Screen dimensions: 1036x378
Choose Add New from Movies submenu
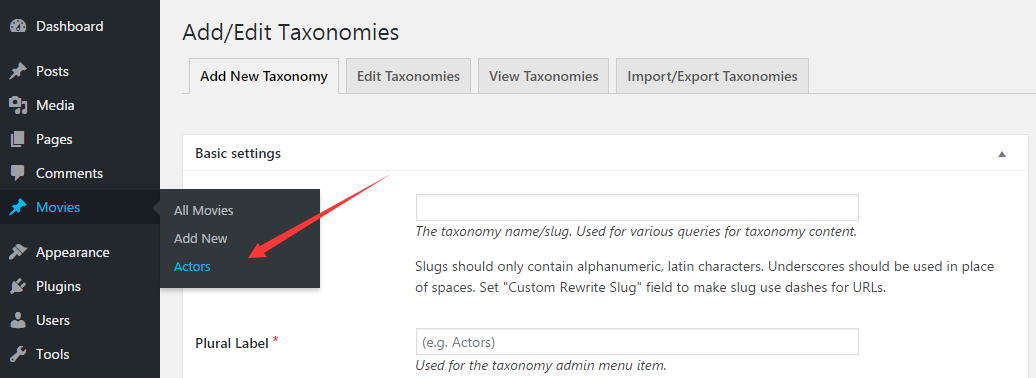[x=201, y=239]
